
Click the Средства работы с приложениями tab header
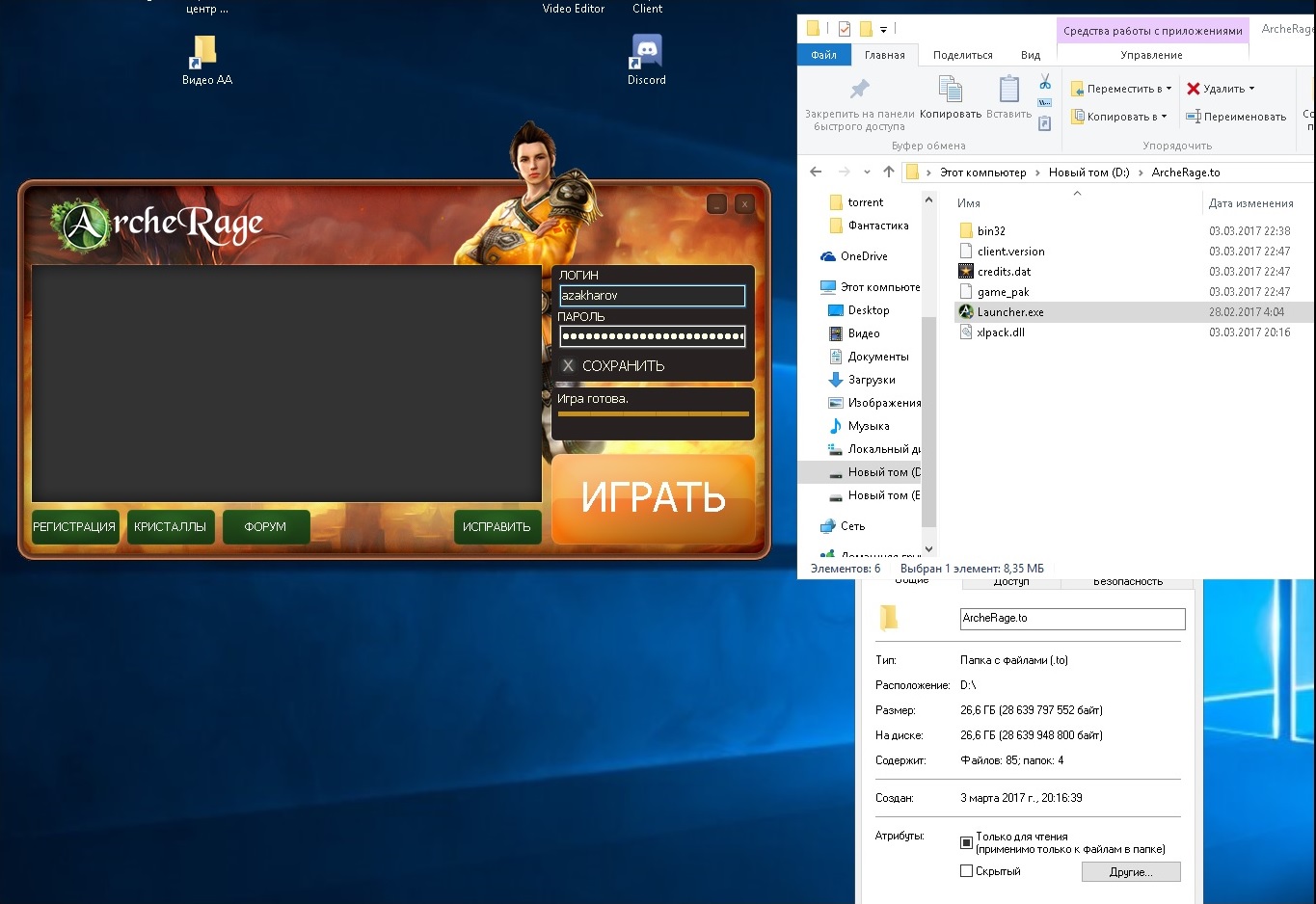point(1153,31)
